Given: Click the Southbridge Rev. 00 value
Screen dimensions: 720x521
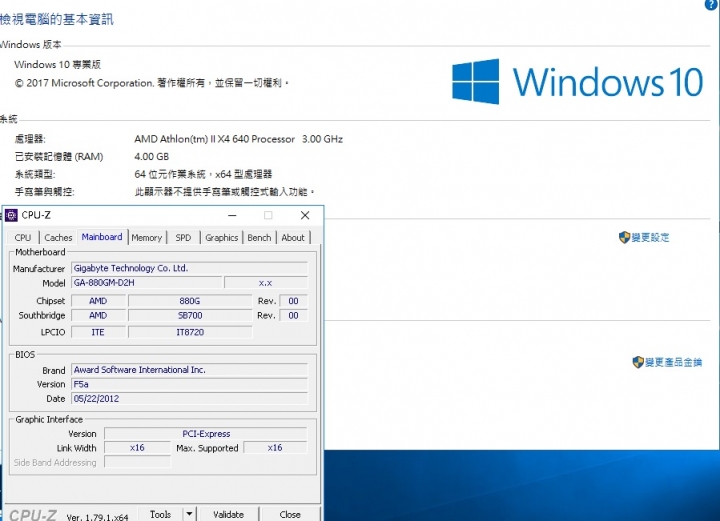Looking at the screenshot, I should (x=293, y=316).
